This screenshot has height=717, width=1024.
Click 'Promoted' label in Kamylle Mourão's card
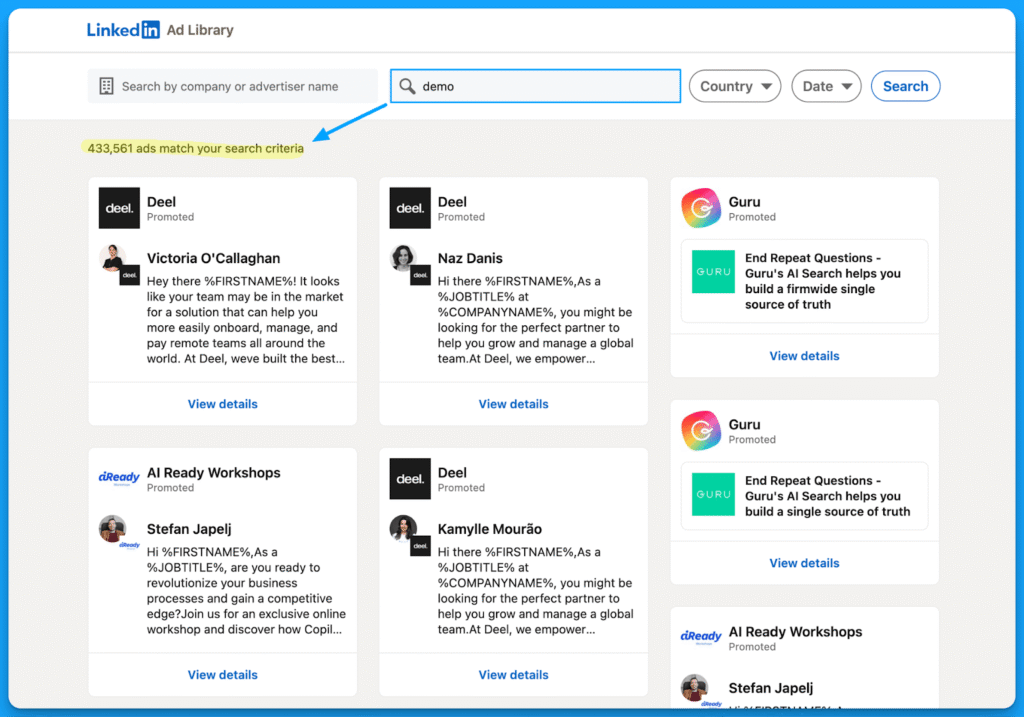point(461,488)
